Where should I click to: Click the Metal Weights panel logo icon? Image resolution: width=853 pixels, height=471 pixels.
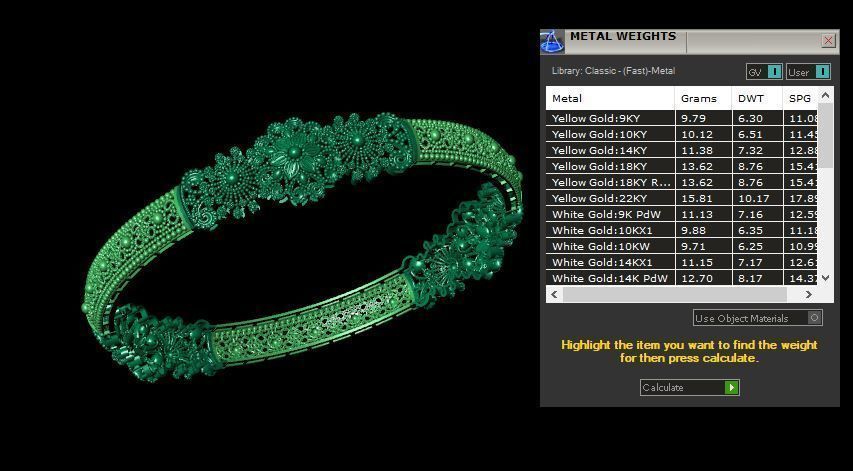coord(552,42)
